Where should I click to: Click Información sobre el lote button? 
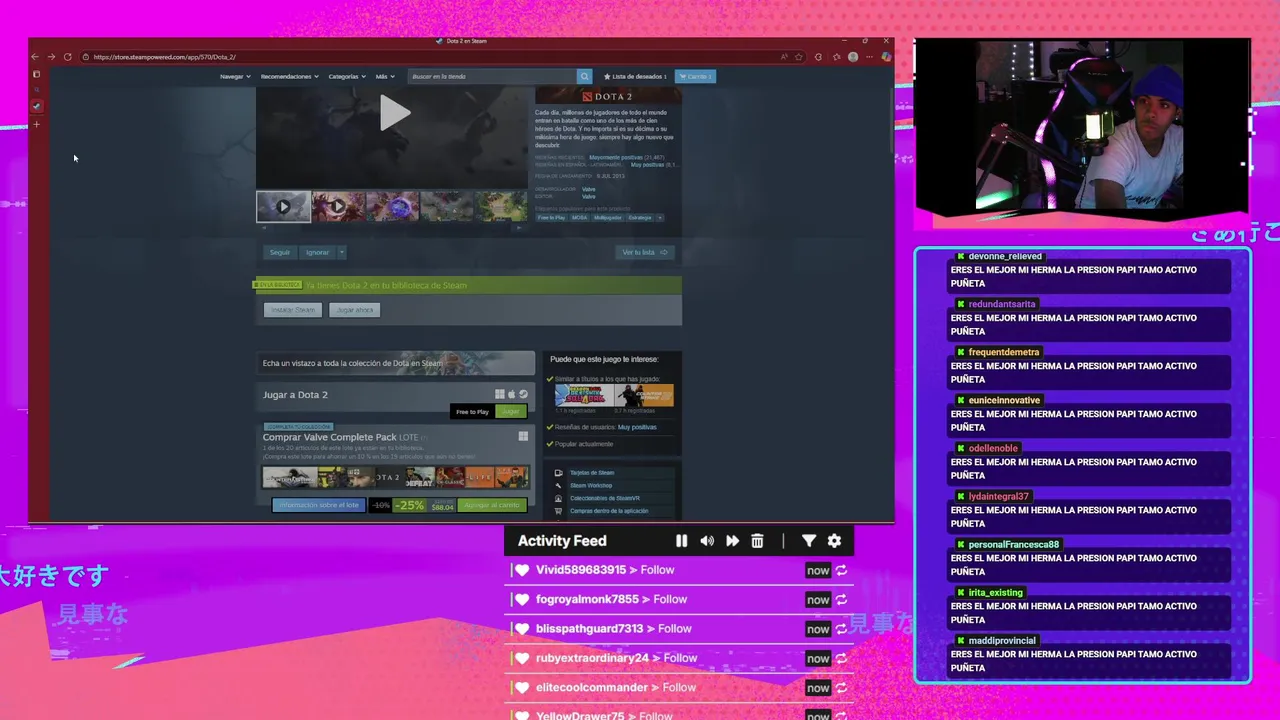[319, 505]
